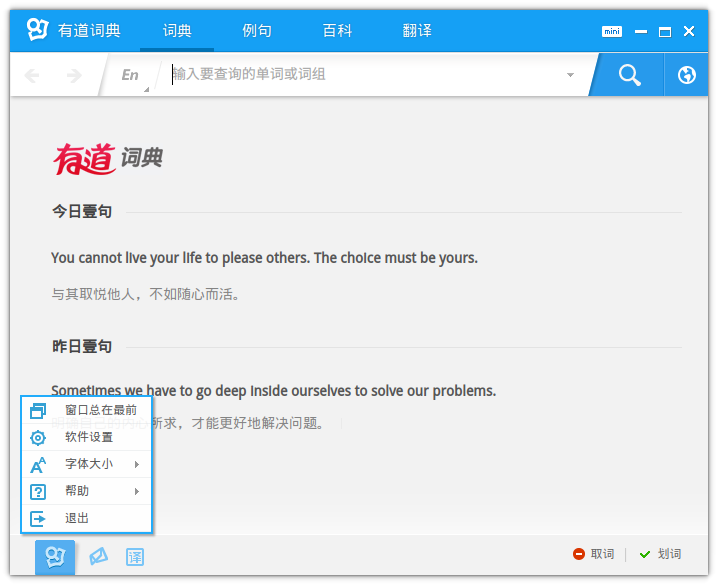
Task: Maximize the Youdao dictionary window
Action: coord(665,32)
